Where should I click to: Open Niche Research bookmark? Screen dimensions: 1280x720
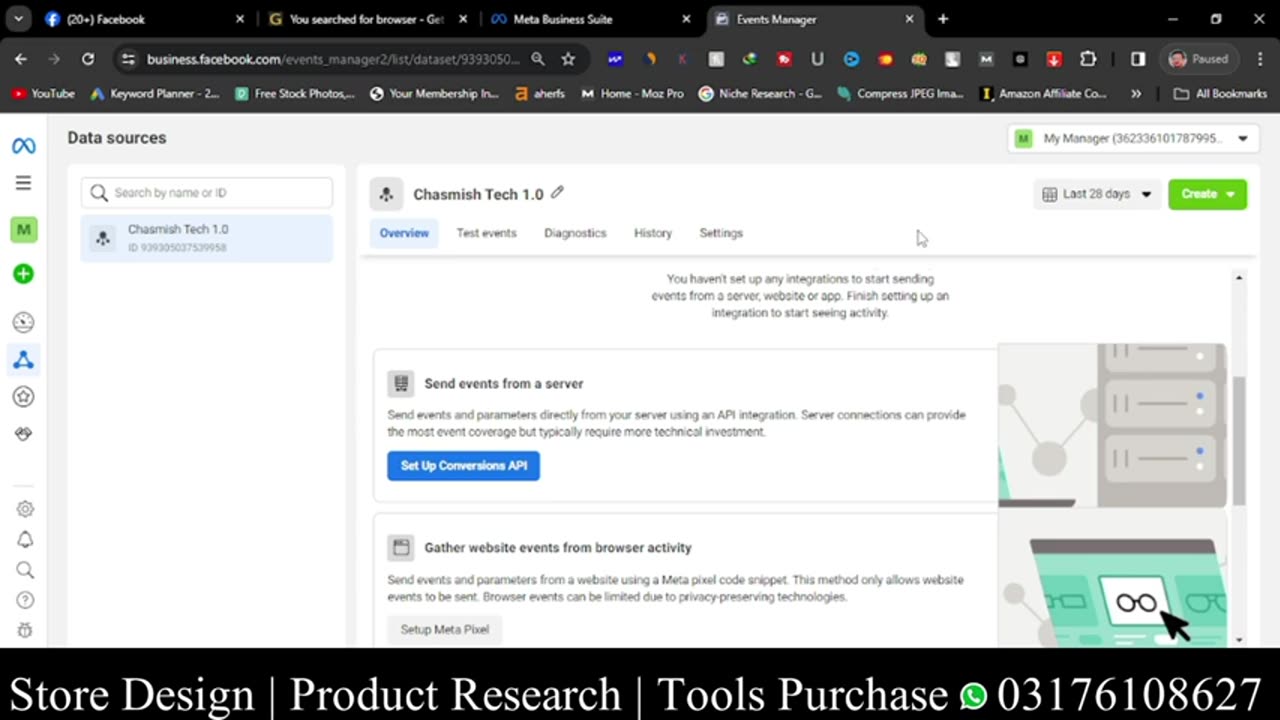coord(760,93)
